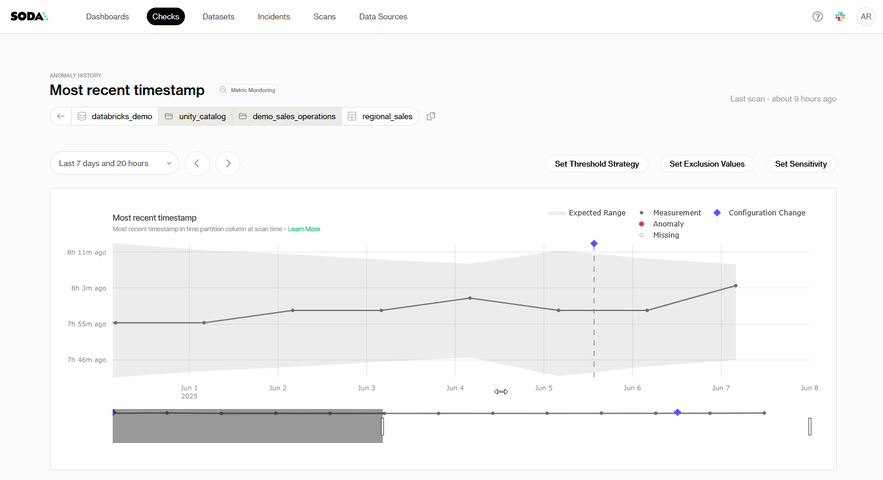Open the Incidents tab

point(274,17)
